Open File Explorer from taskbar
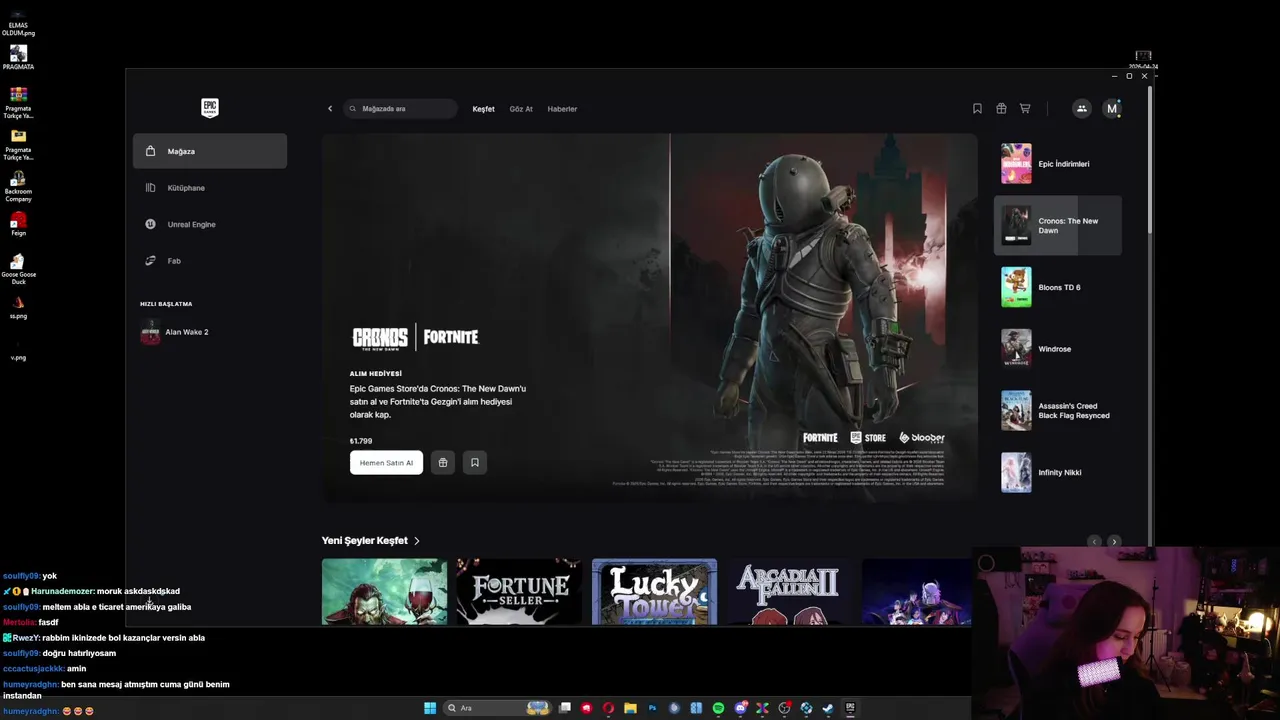The height and width of the screenshot is (720, 1280). [630, 708]
